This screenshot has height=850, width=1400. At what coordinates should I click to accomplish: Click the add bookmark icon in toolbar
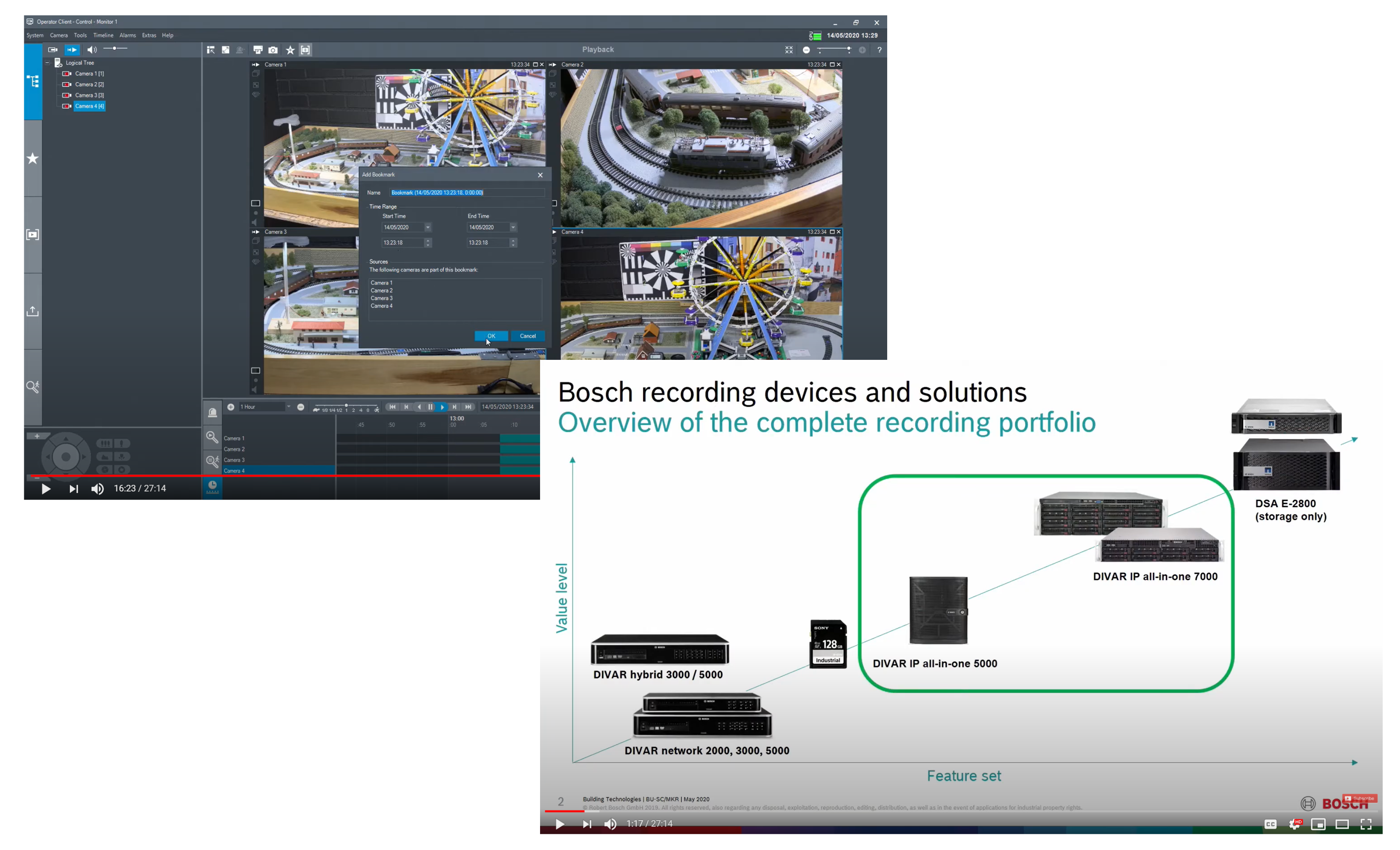click(306, 50)
